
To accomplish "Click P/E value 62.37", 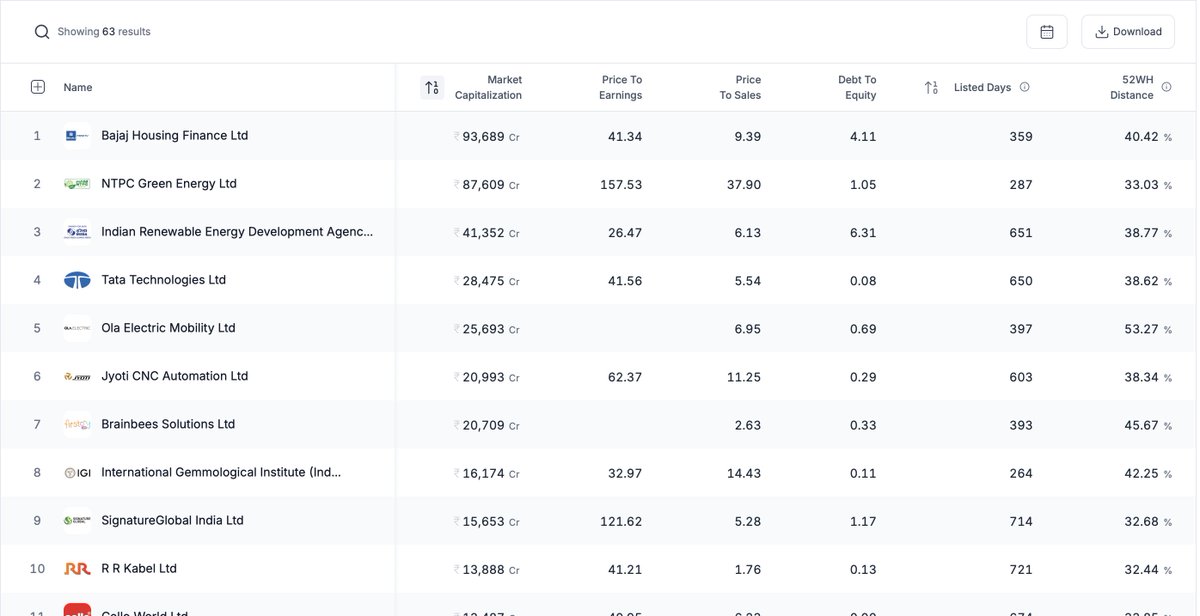I will point(625,376).
